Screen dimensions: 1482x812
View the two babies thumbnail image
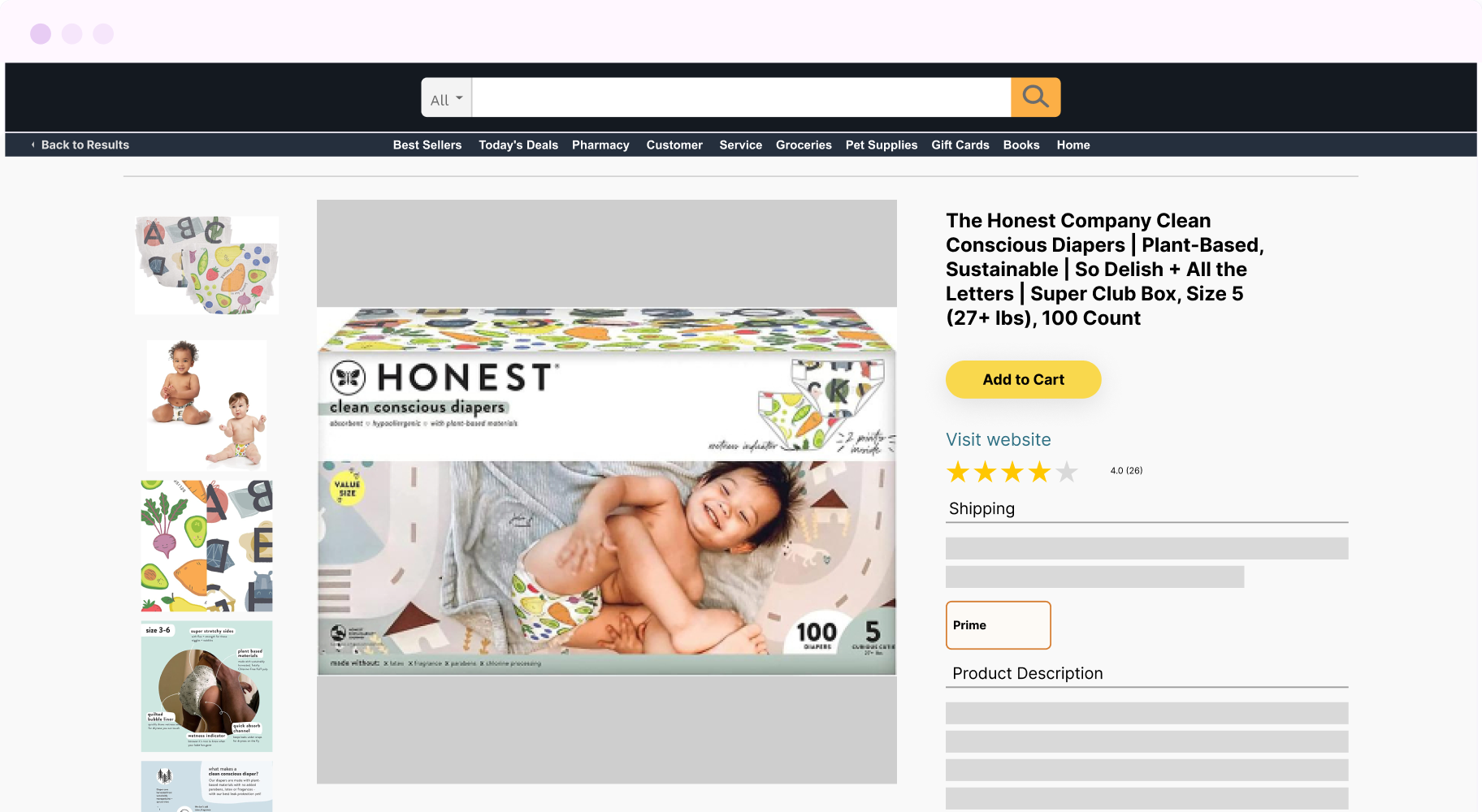click(x=206, y=405)
